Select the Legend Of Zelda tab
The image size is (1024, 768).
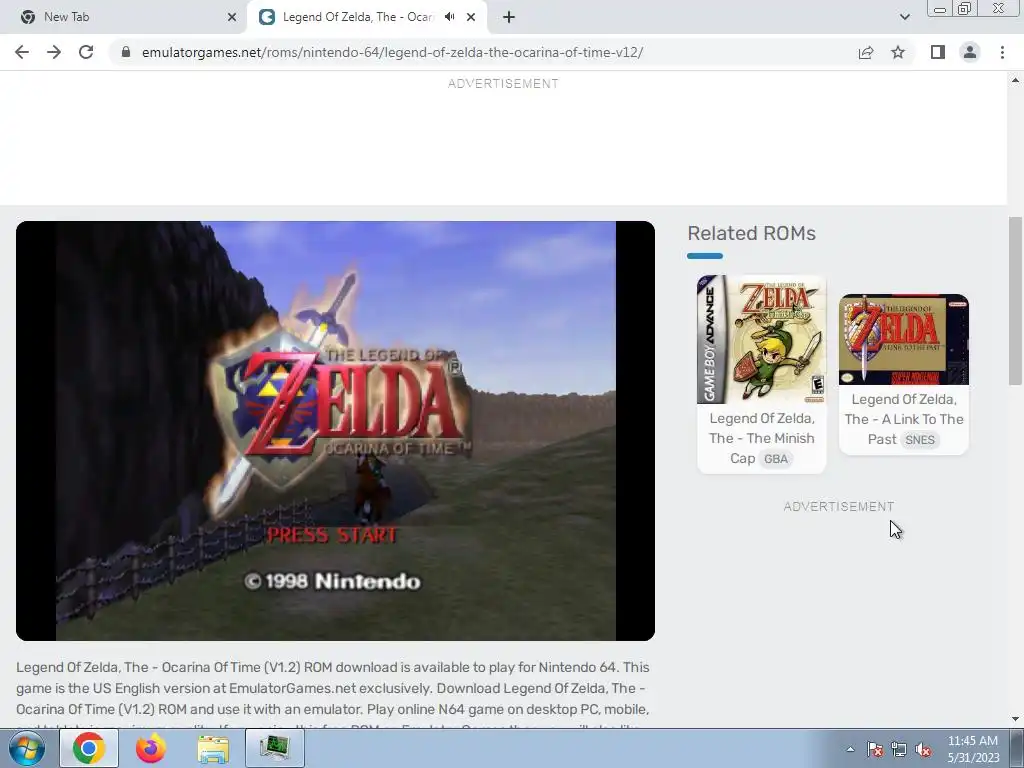tap(366, 17)
